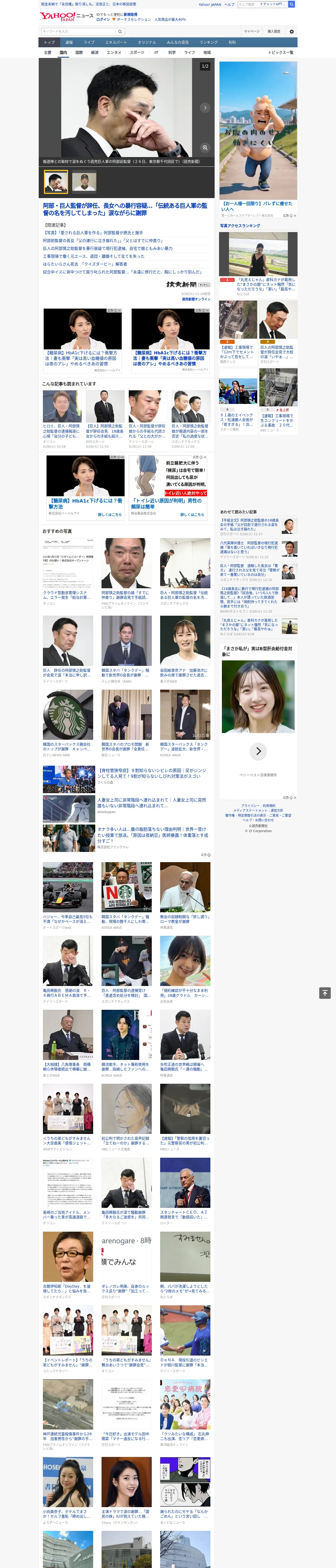Viewport: 336px width, 1568px height.
Task: Click the next arrow in VeryBest ad
Action: tap(259, 751)
